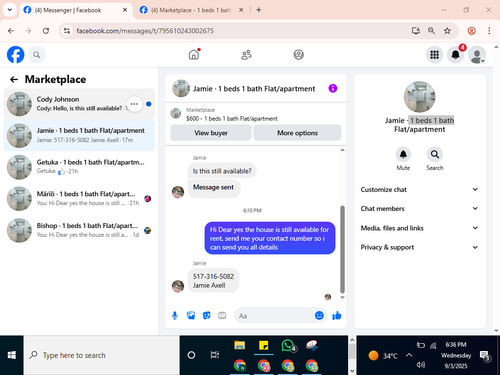Open Cortana circle icon

[x=191, y=355]
